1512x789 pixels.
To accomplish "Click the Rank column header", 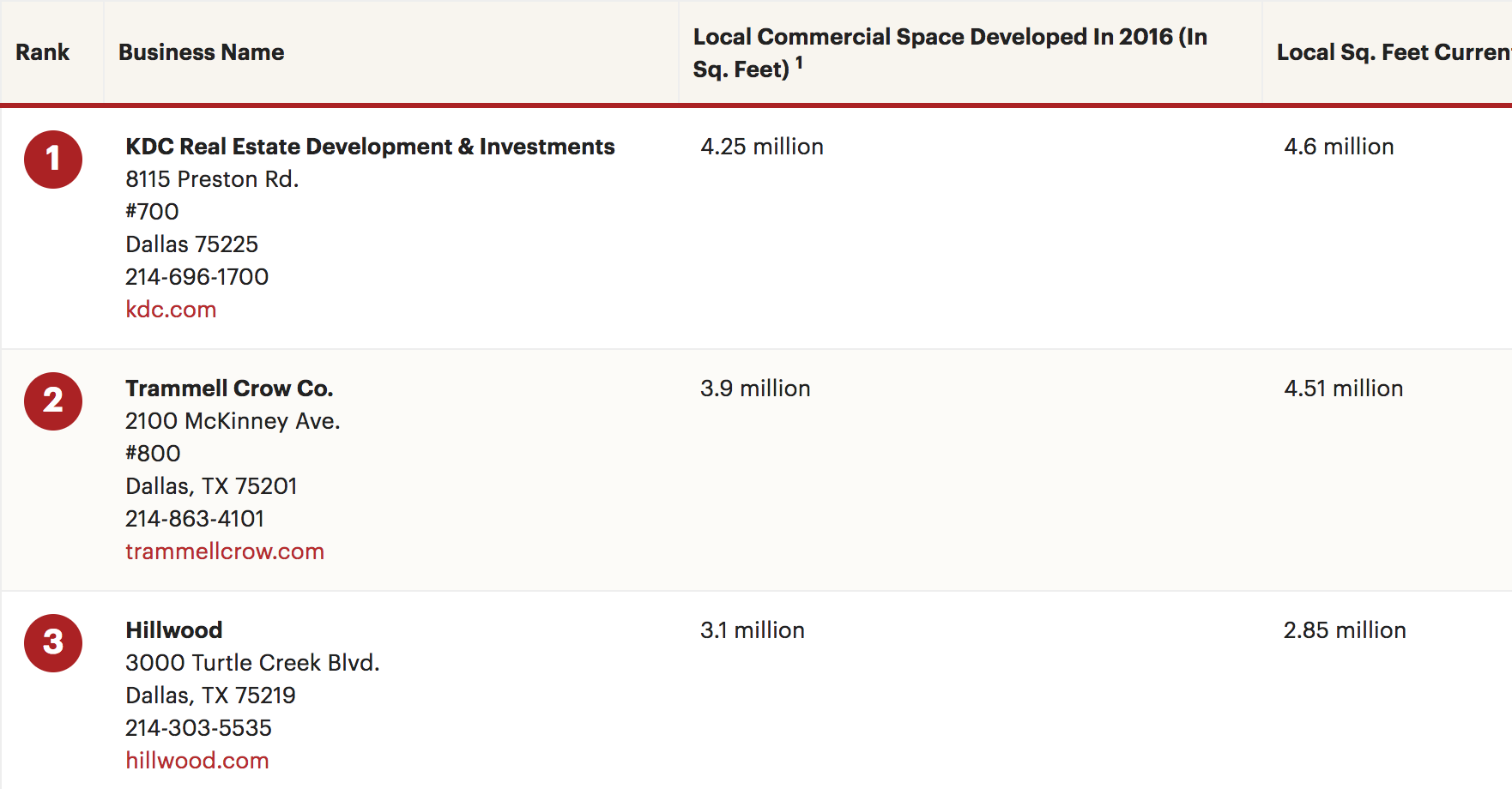I will pos(42,52).
